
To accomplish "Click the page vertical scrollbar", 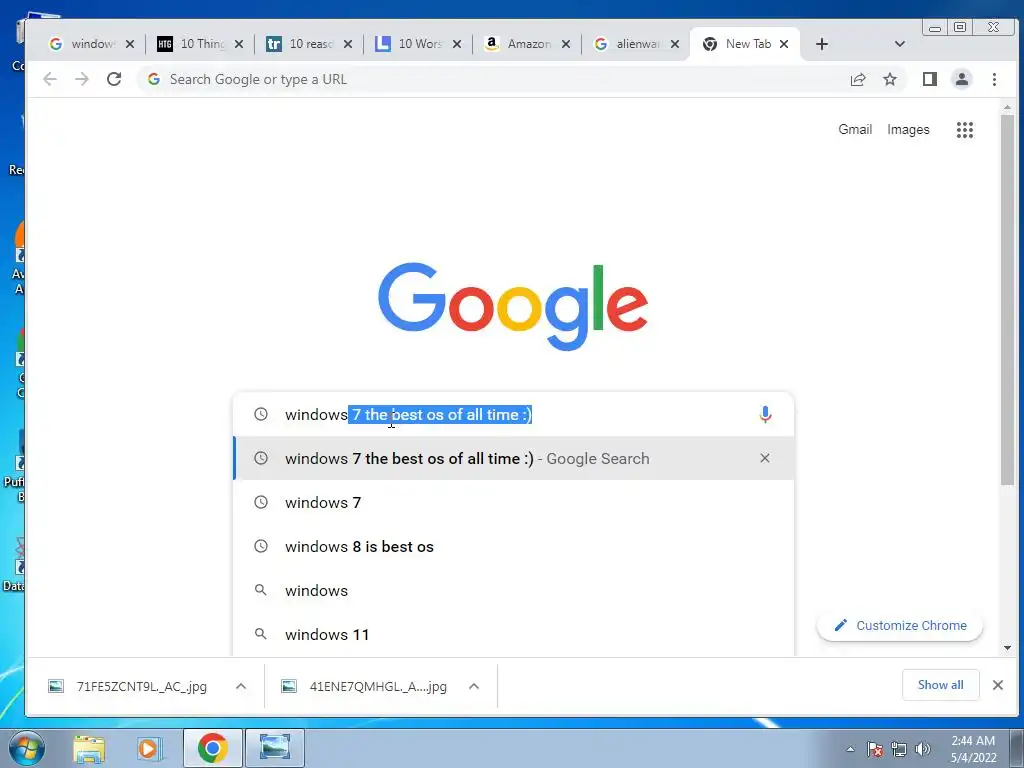I will 1007,299.
